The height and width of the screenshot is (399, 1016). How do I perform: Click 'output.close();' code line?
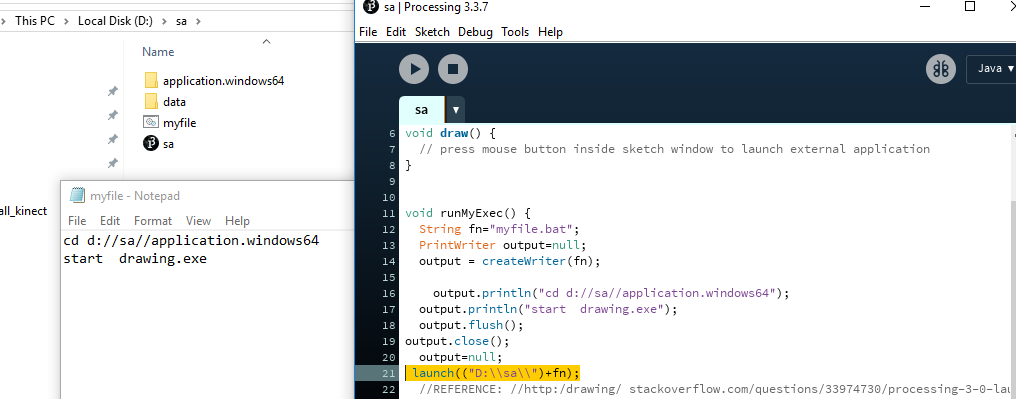[457, 341]
